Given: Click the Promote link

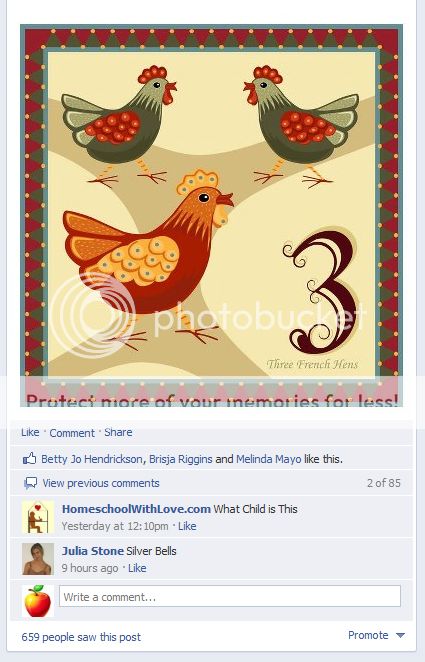Looking at the screenshot, I should [368, 635].
